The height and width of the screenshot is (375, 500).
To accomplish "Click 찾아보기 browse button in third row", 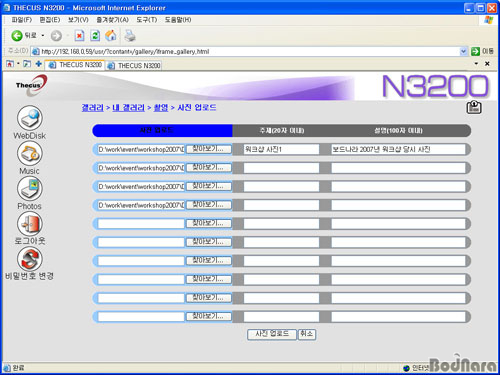I will [x=208, y=186].
